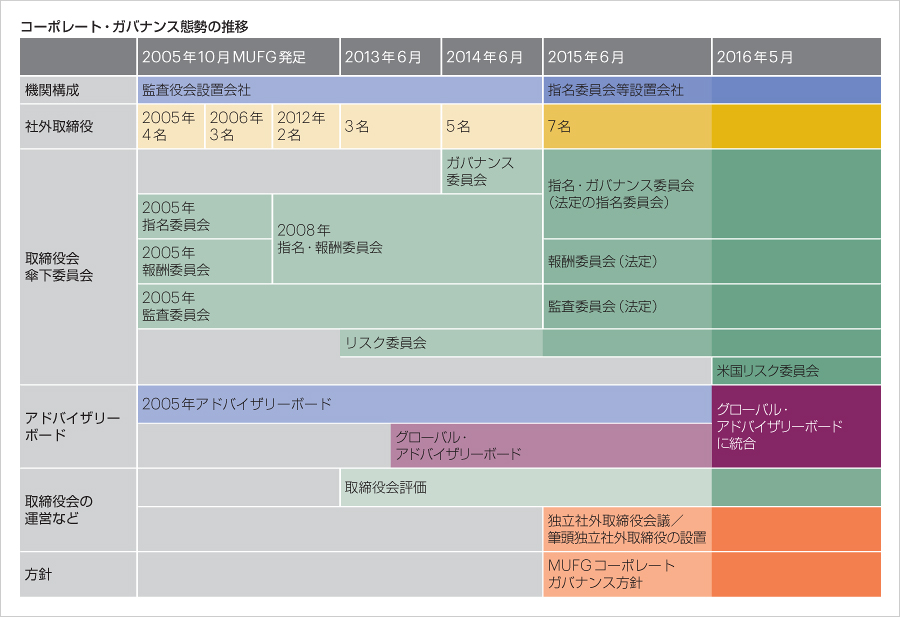Select the 2005年10月MUFG発足 column header
The image size is (900, 617).
click(x=238, y=57)
